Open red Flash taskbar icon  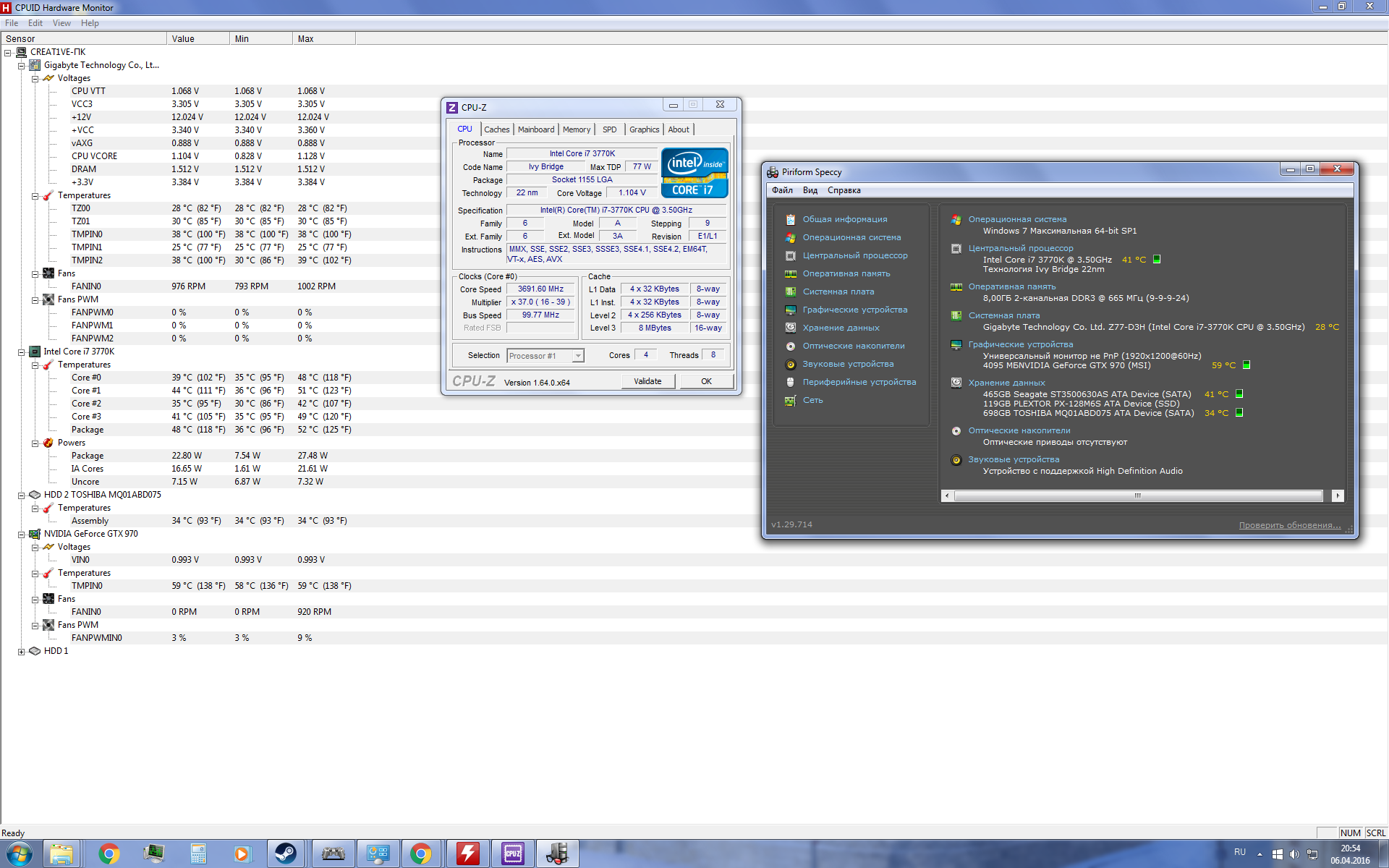click(x=468, y=854)
